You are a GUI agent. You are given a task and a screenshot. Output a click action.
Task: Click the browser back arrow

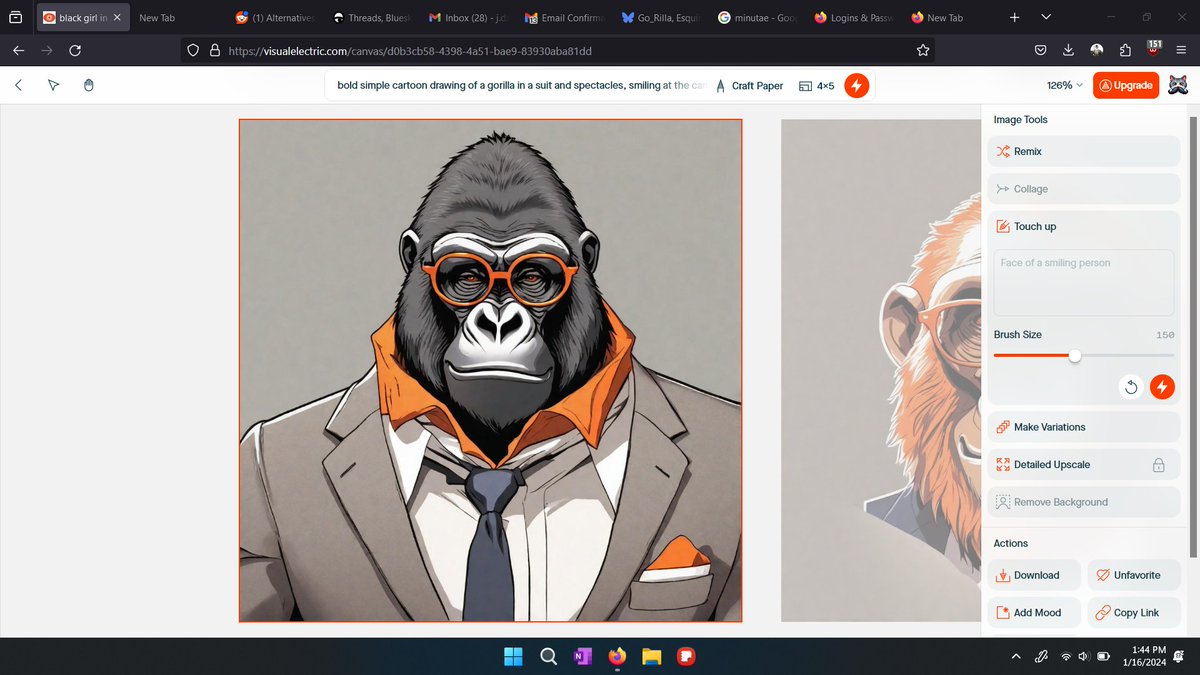18,50
